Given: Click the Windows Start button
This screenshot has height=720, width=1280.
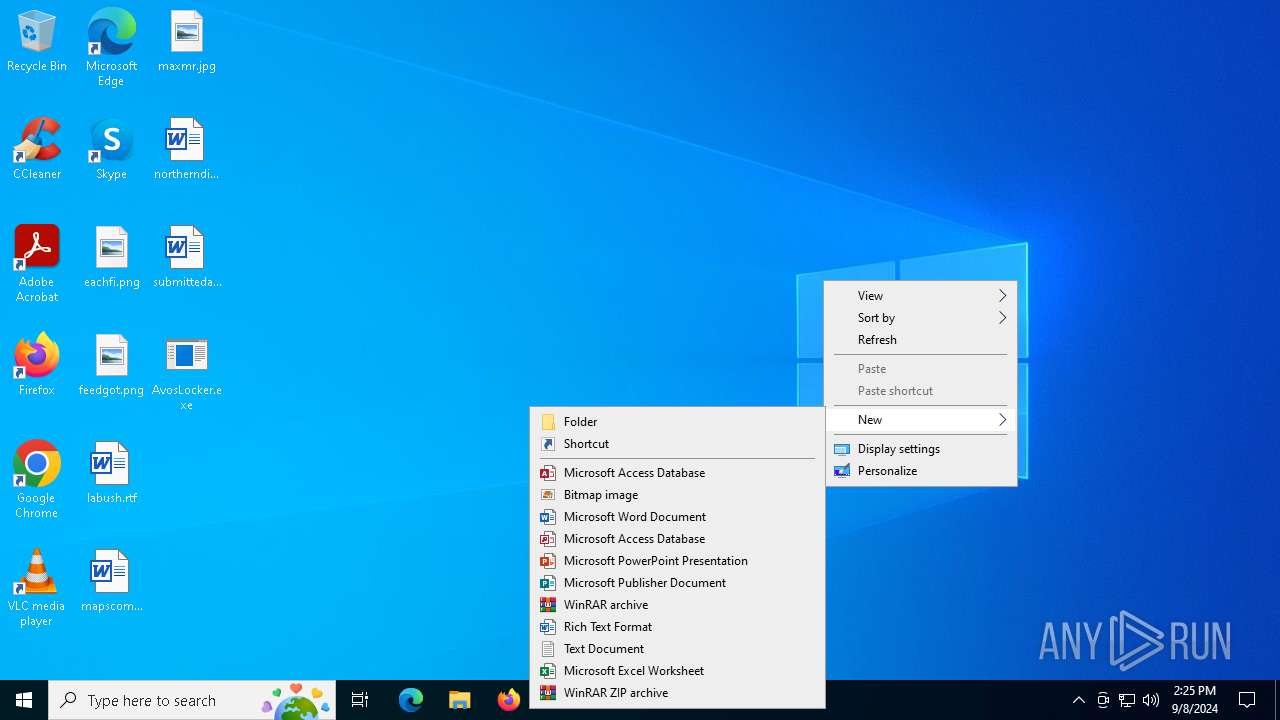Looking at the screenshot, I should [24, 700].
